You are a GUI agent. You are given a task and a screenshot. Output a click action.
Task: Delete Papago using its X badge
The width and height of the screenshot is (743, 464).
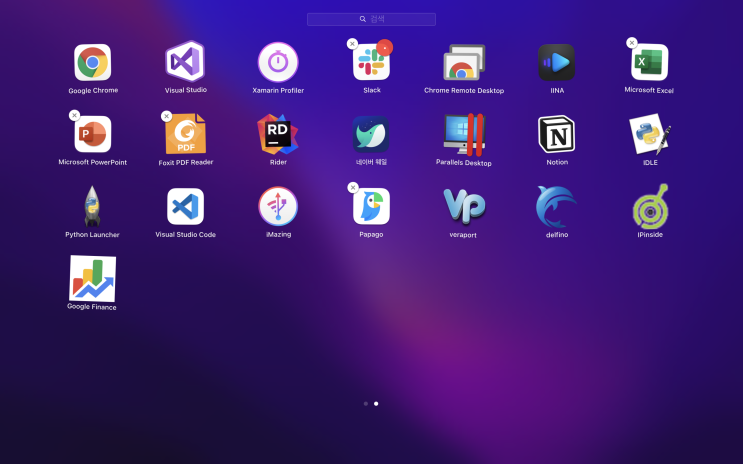353,188
